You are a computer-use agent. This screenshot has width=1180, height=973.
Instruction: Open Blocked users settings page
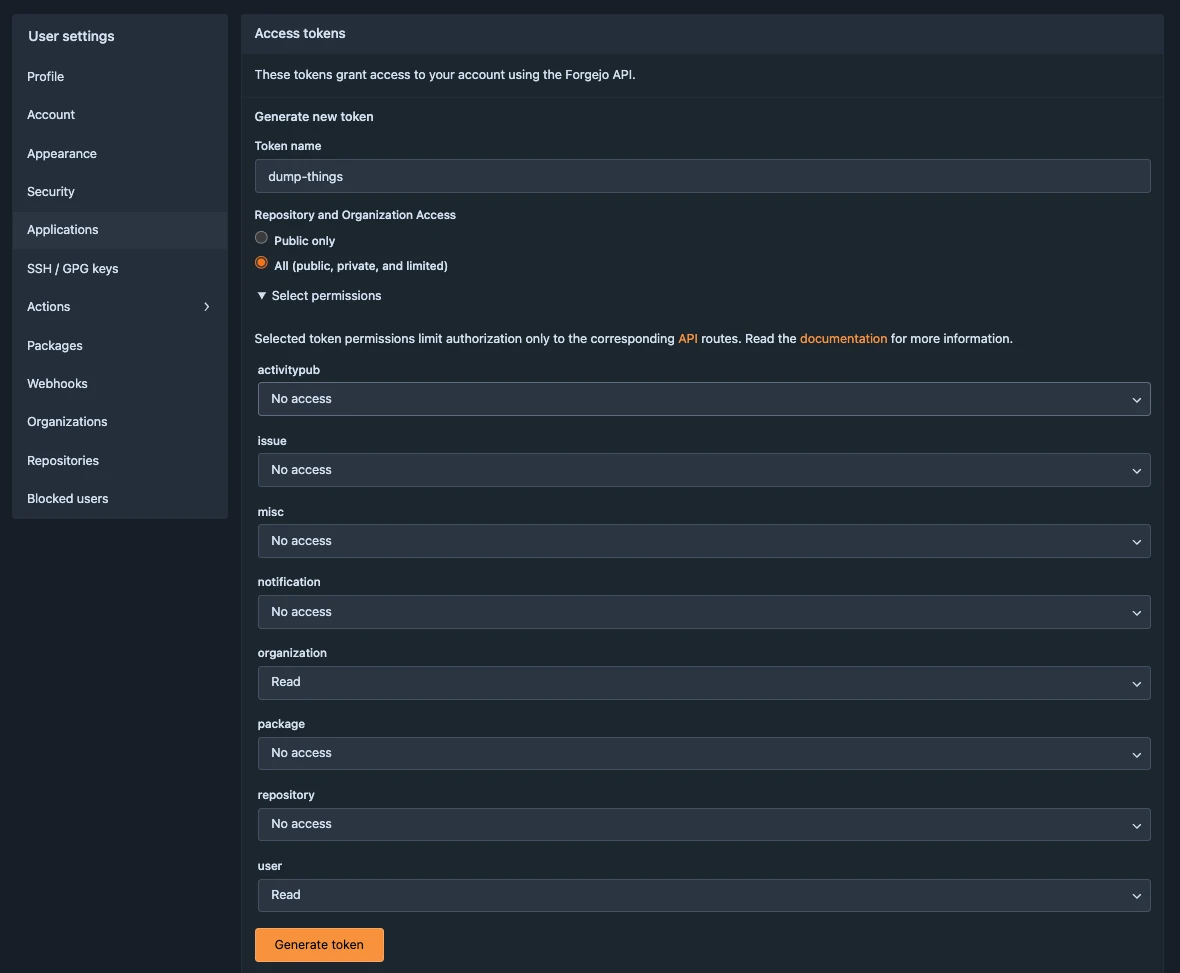tap(68, 499)
